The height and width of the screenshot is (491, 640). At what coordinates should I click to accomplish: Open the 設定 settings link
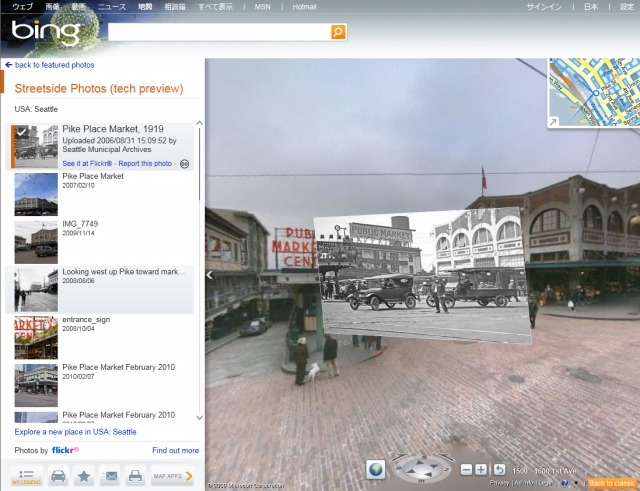tap(627, 7)
